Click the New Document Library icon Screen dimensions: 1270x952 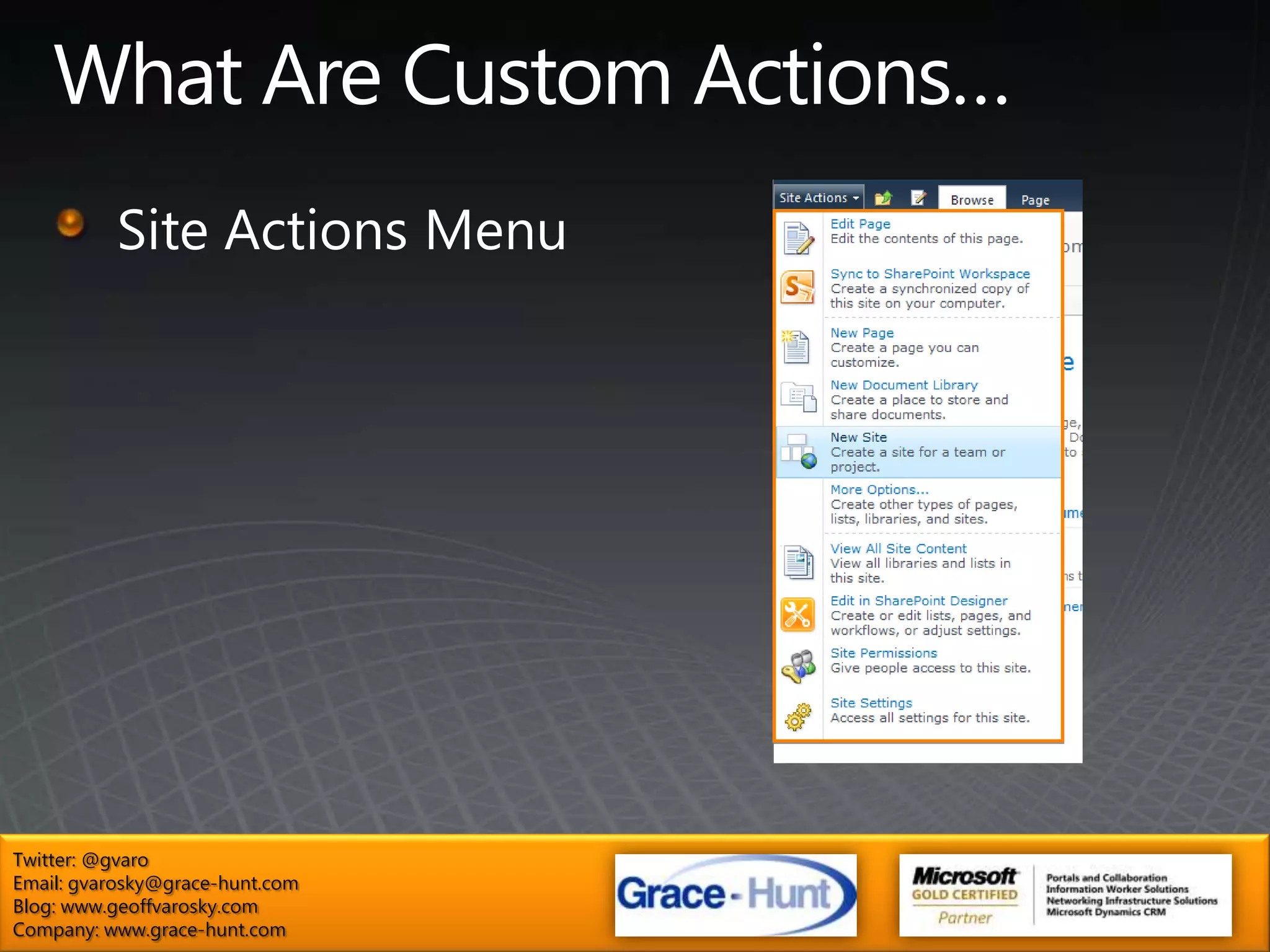point(798,397)
